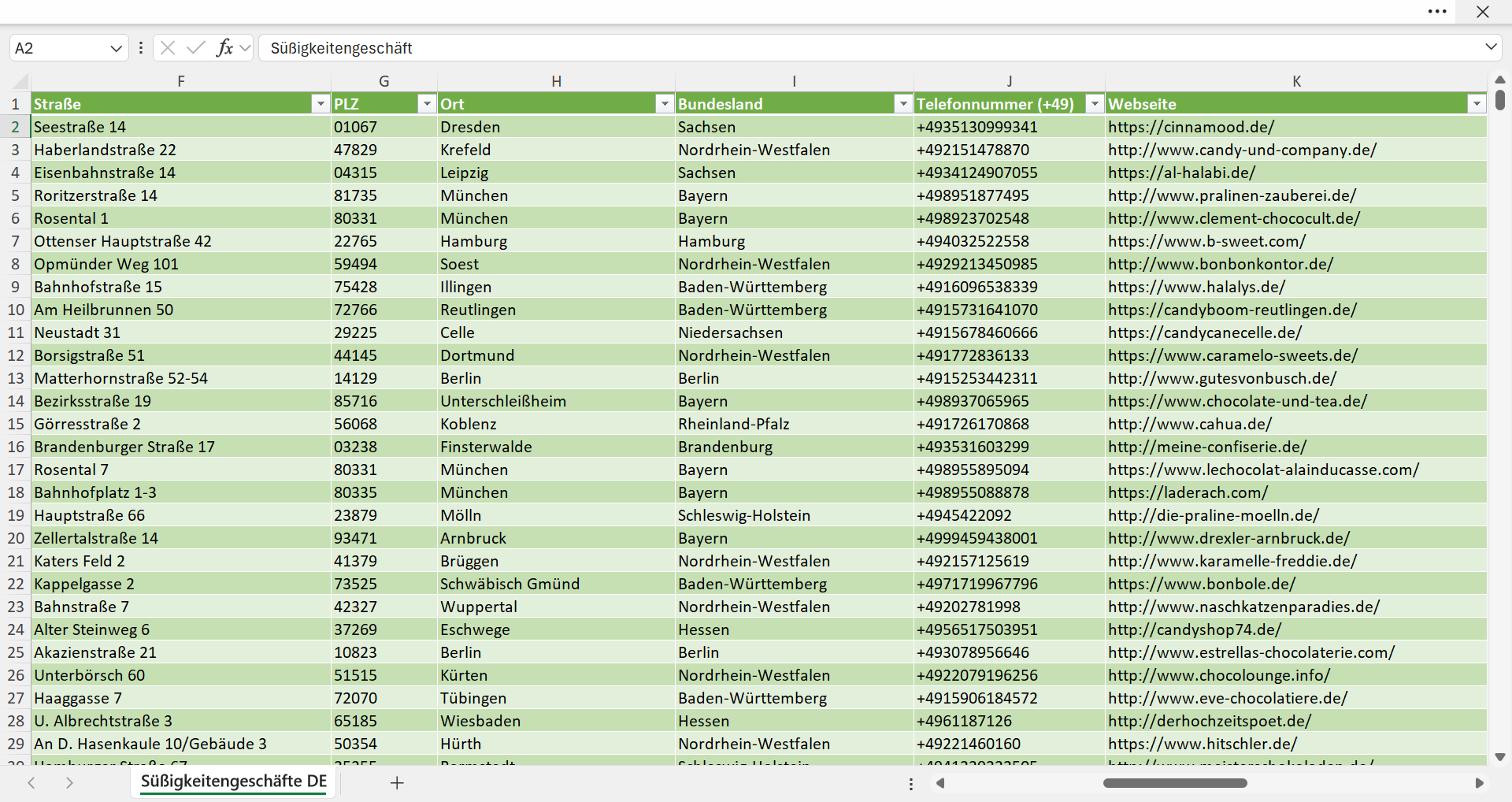Open the Webseite column filter dropdown

(1476, 104)
